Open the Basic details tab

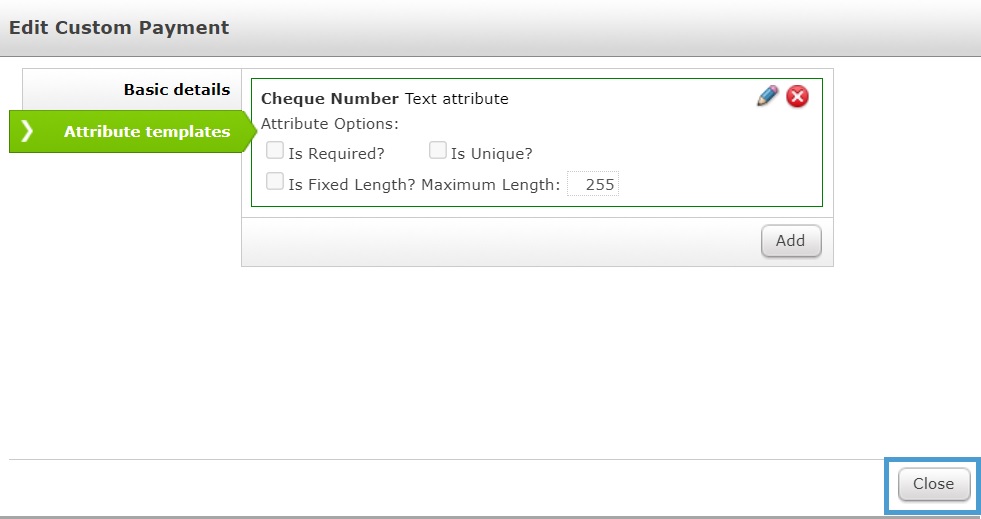(x=176, y=89)
